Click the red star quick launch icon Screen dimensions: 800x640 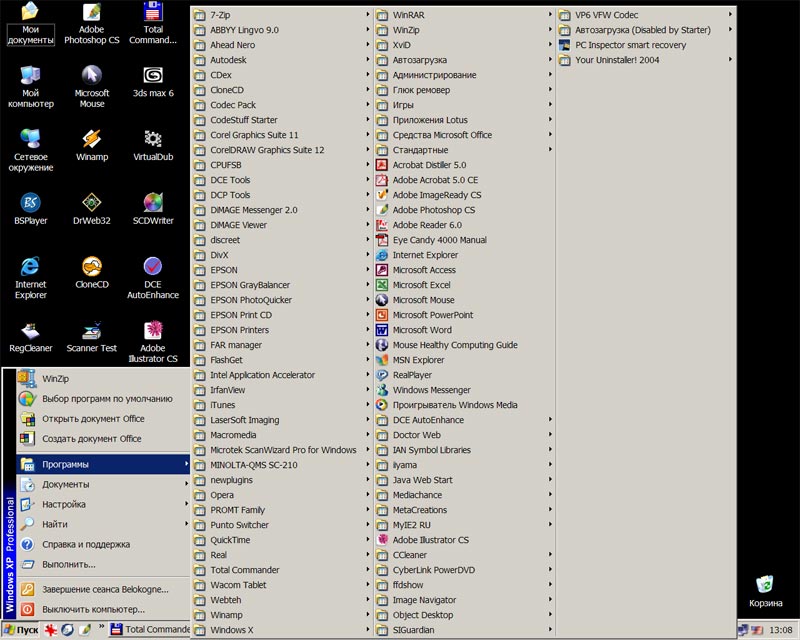[51, 630]
